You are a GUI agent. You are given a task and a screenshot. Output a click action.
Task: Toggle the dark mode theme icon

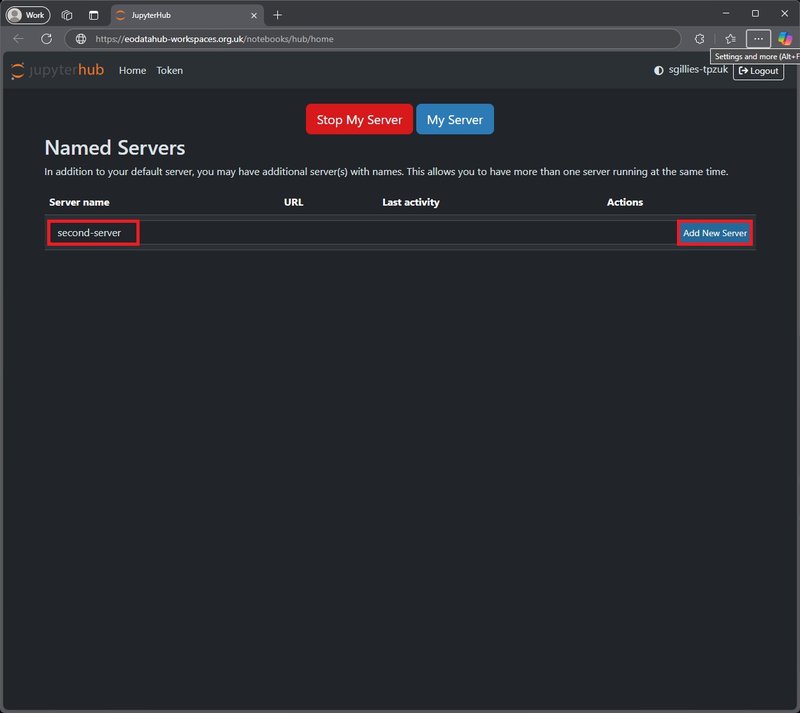(x=658, y=71)
